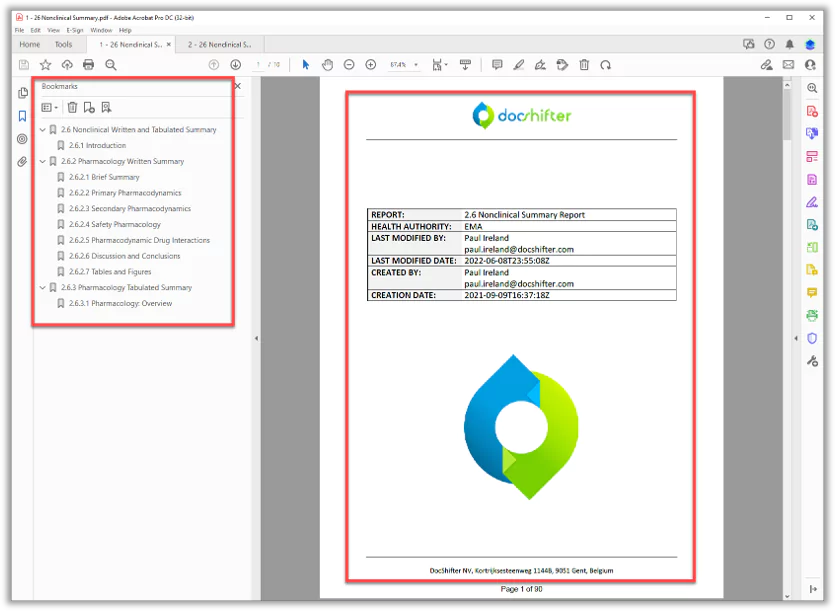835x611 pixels.
Task: Jump to 2.6.2.7 Tables and Figures bookmark
Action: pos(110,272)
